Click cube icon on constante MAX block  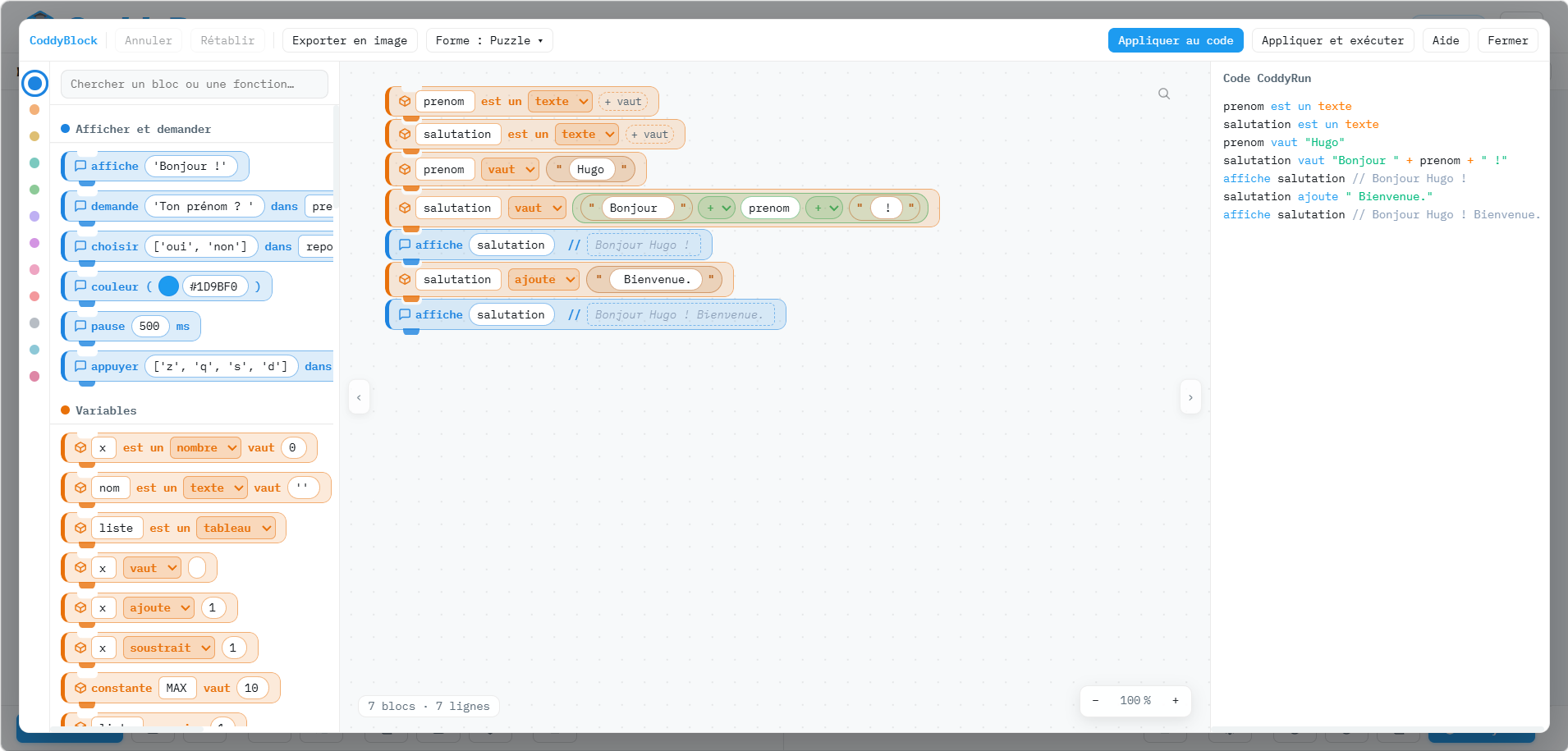pos(80,688)
